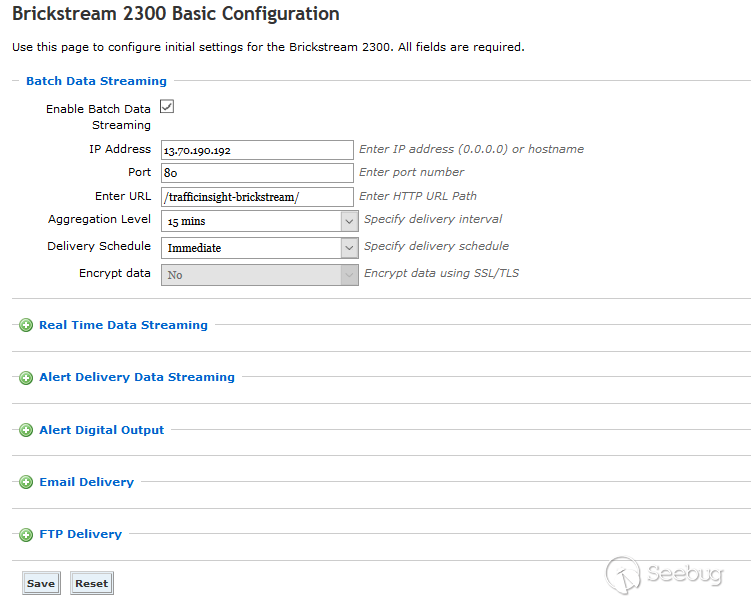Click into the Port number field
751x602 pixels.
[257, 173]
